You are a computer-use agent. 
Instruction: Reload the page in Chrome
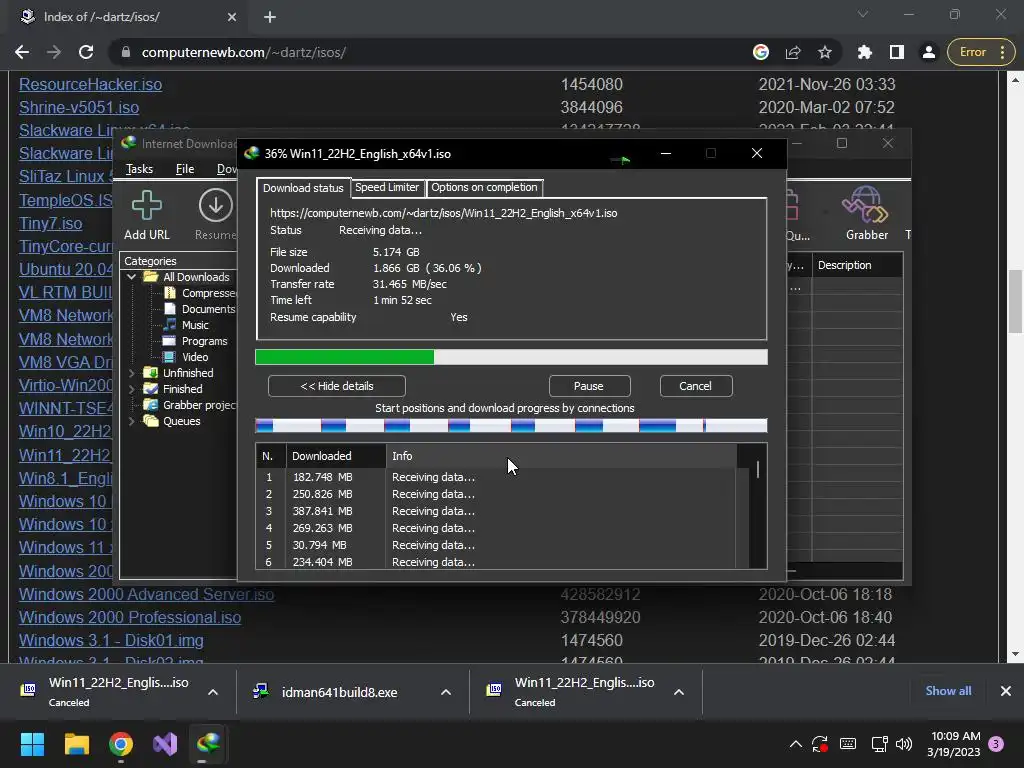coord(86,52)
